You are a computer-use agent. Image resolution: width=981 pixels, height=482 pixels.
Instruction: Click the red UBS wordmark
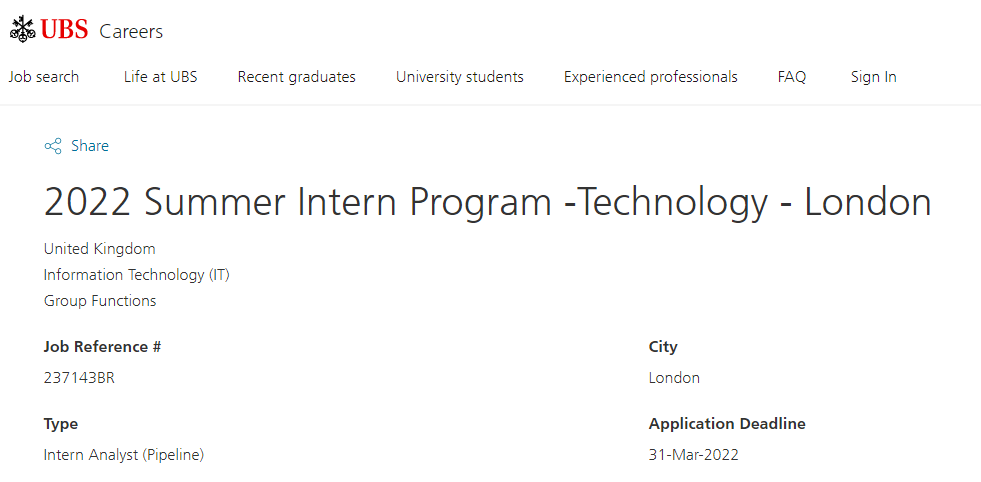[64, 29]
